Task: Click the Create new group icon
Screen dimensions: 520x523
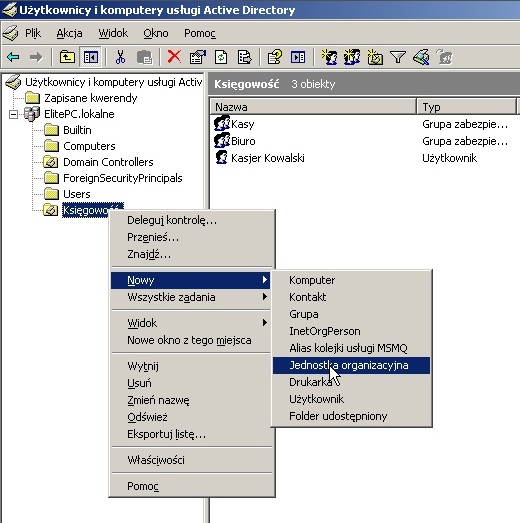Action: [352, 57]
